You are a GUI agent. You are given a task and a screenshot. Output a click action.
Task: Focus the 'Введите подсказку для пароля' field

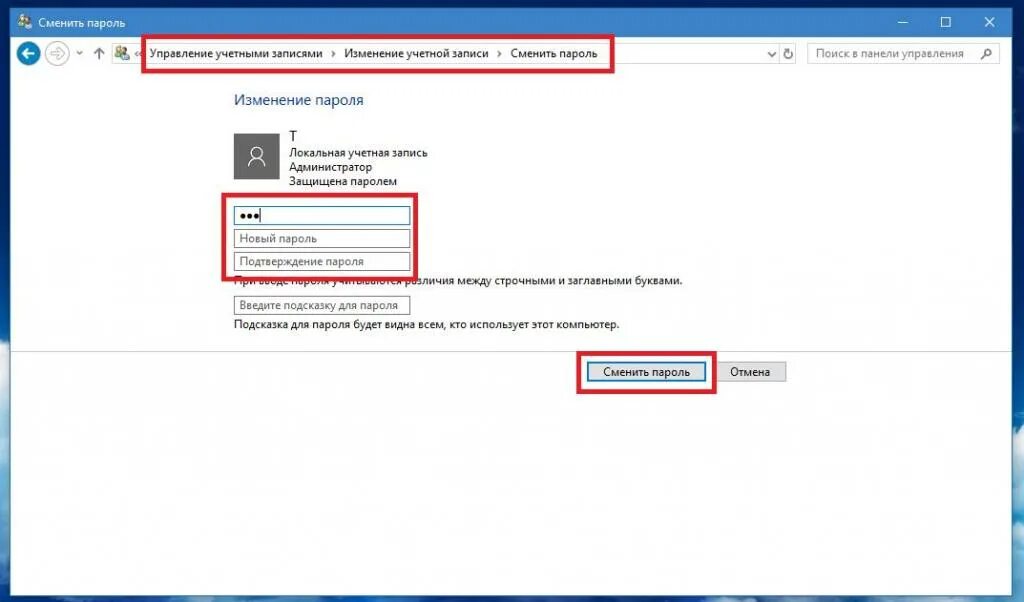(x=322, y=305)
